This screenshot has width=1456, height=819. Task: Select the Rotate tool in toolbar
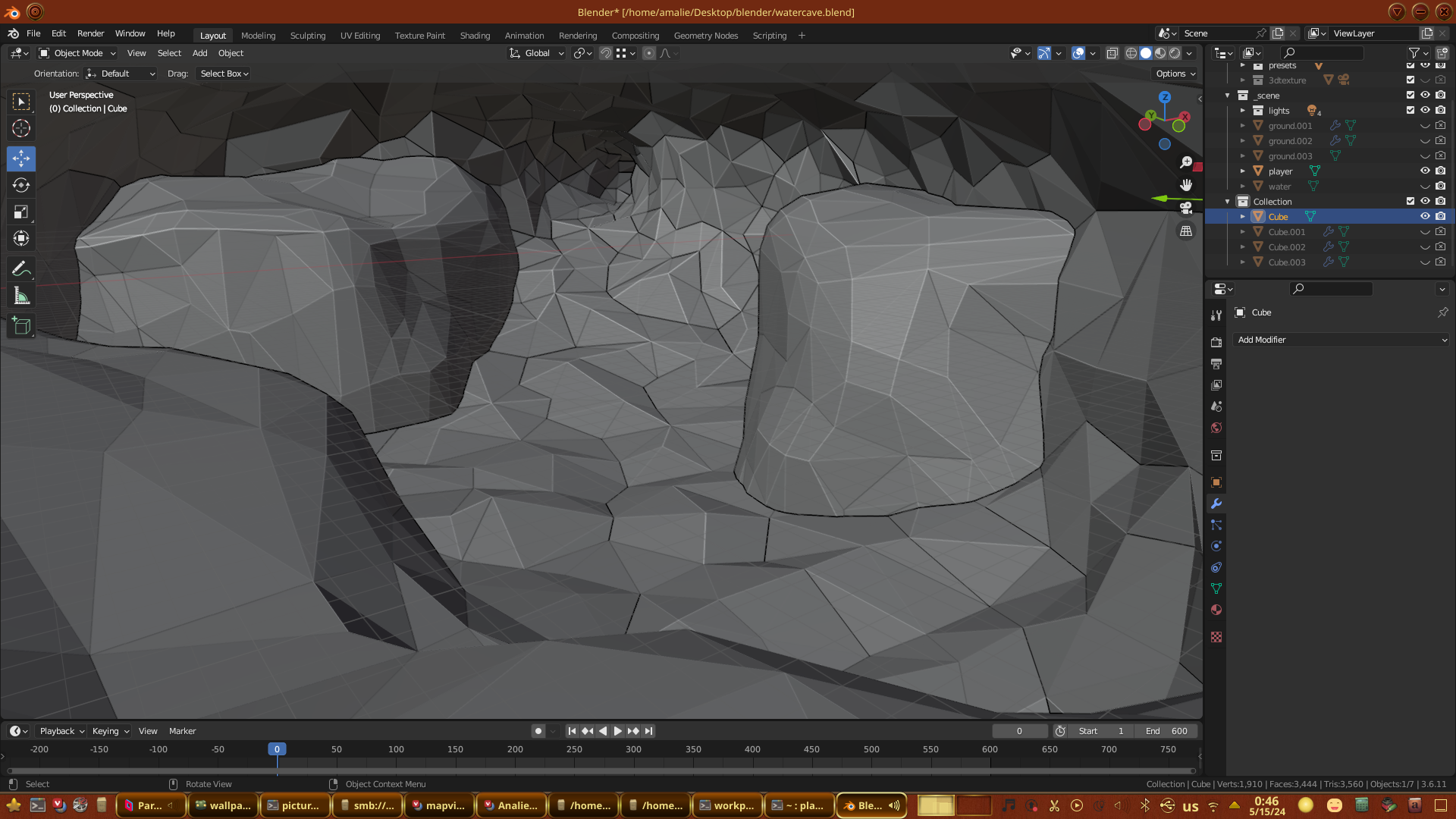coord(21,185)
